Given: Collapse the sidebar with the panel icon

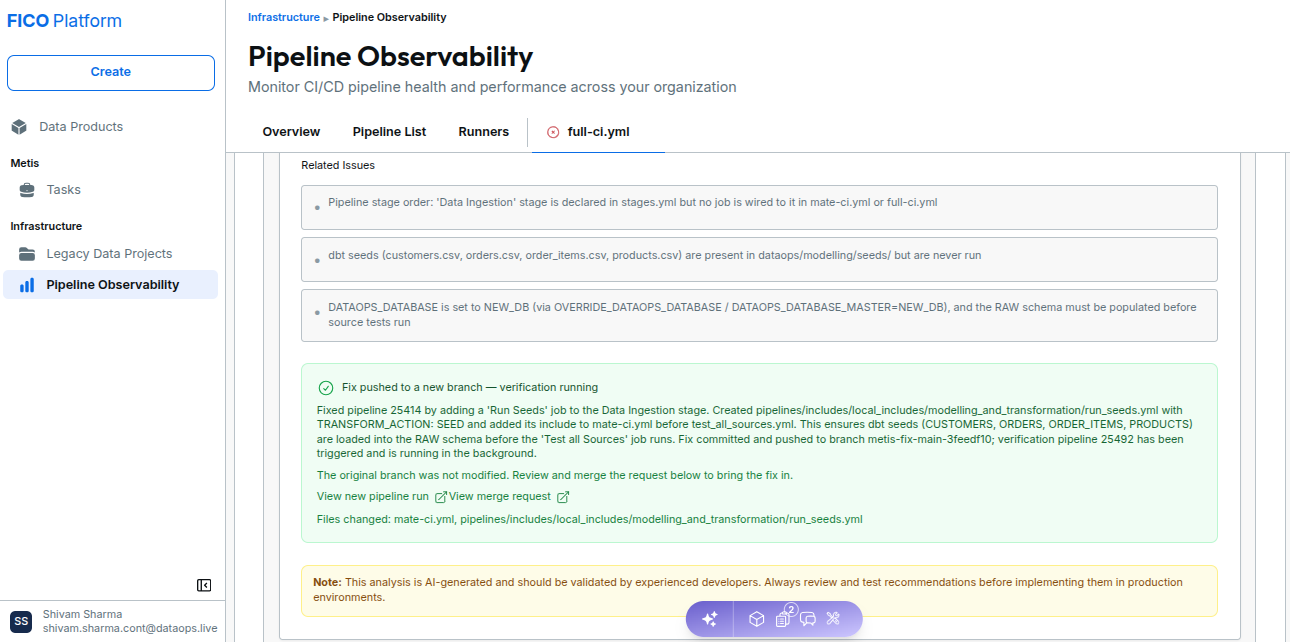Looking at the screenshot, I should [x=204, y=585].
